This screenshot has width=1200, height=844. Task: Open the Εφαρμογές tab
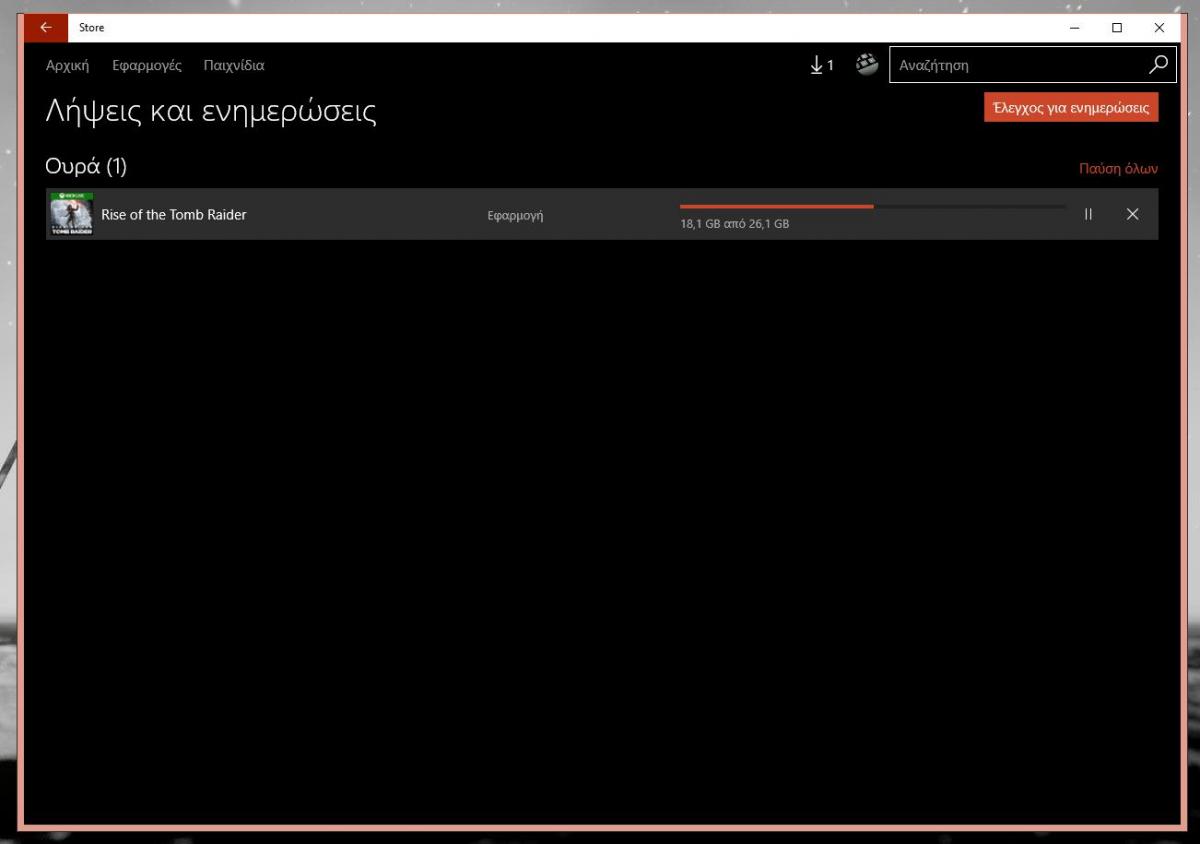[x=147, y=66]
